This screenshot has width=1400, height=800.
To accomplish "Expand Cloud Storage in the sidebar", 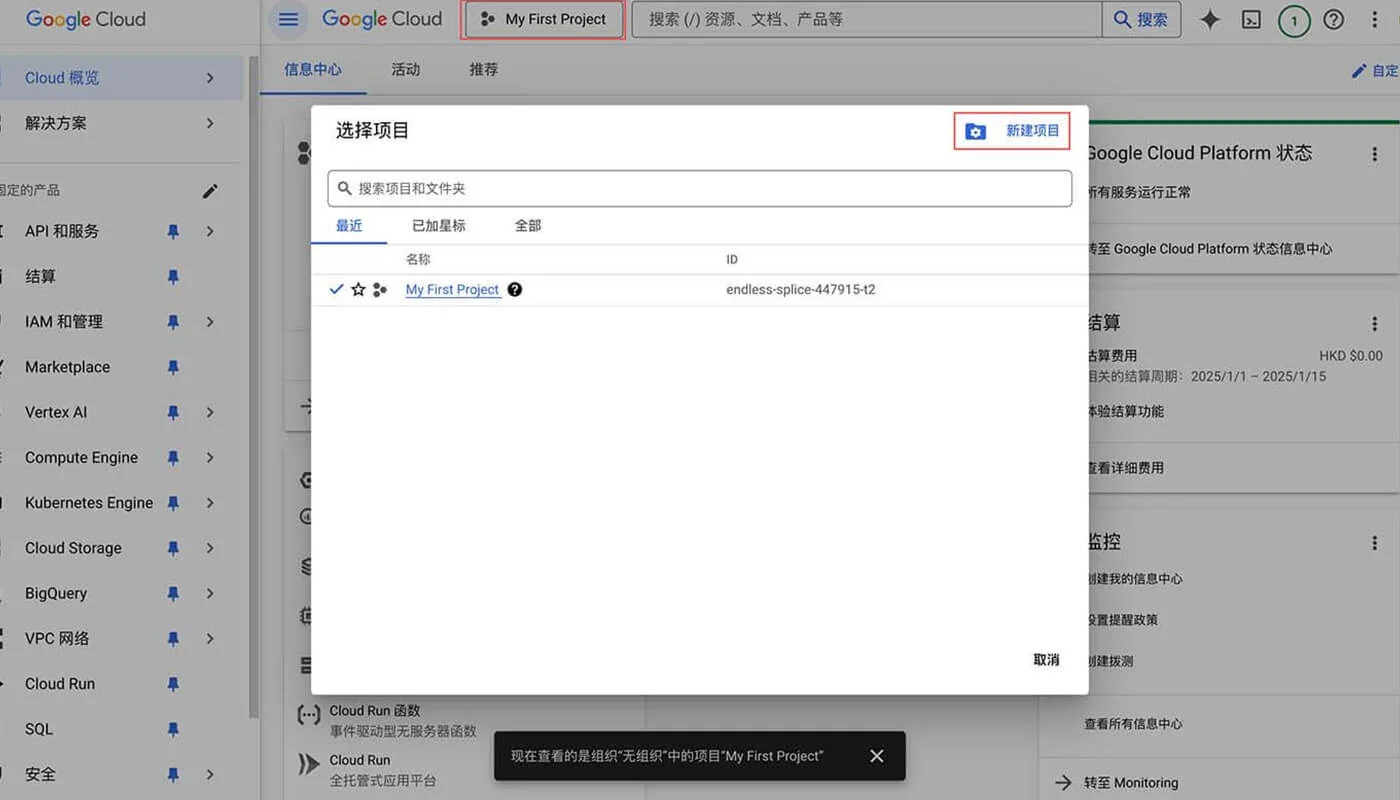I will 209,548.
